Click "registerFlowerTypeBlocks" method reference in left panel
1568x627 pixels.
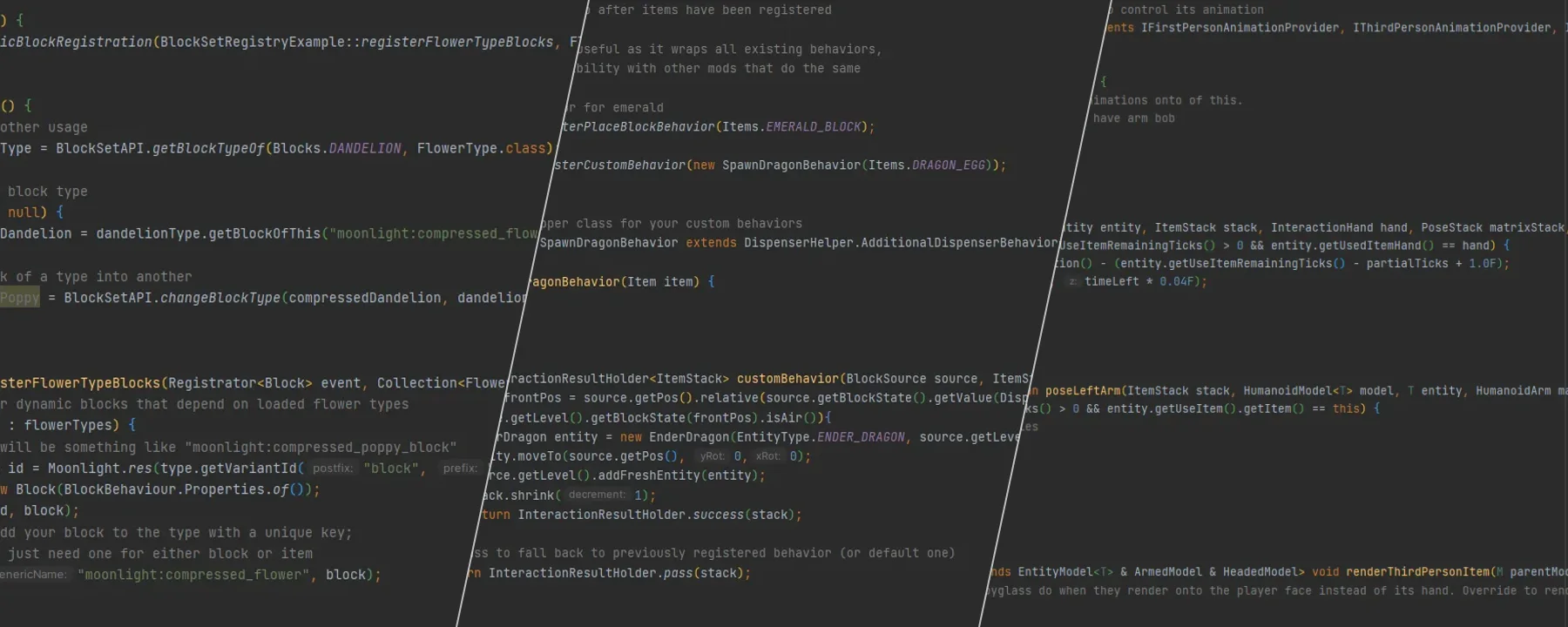456,42
